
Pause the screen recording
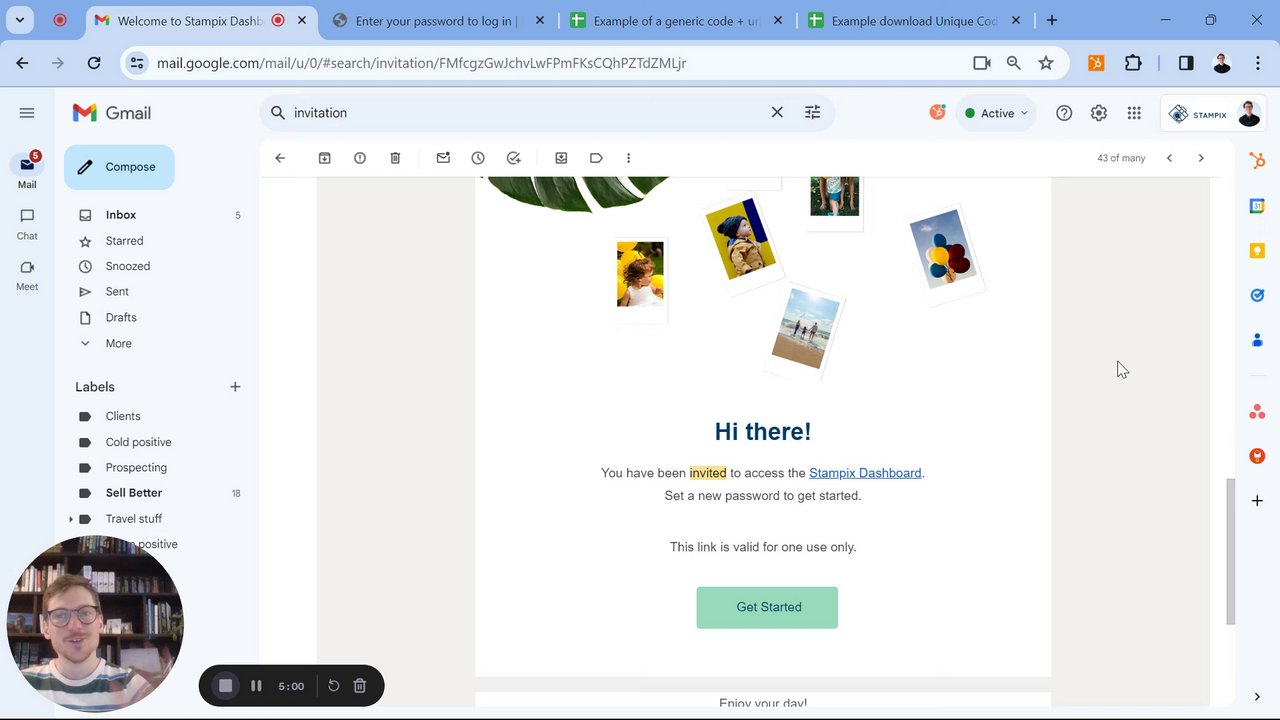[x=256, y=686]
